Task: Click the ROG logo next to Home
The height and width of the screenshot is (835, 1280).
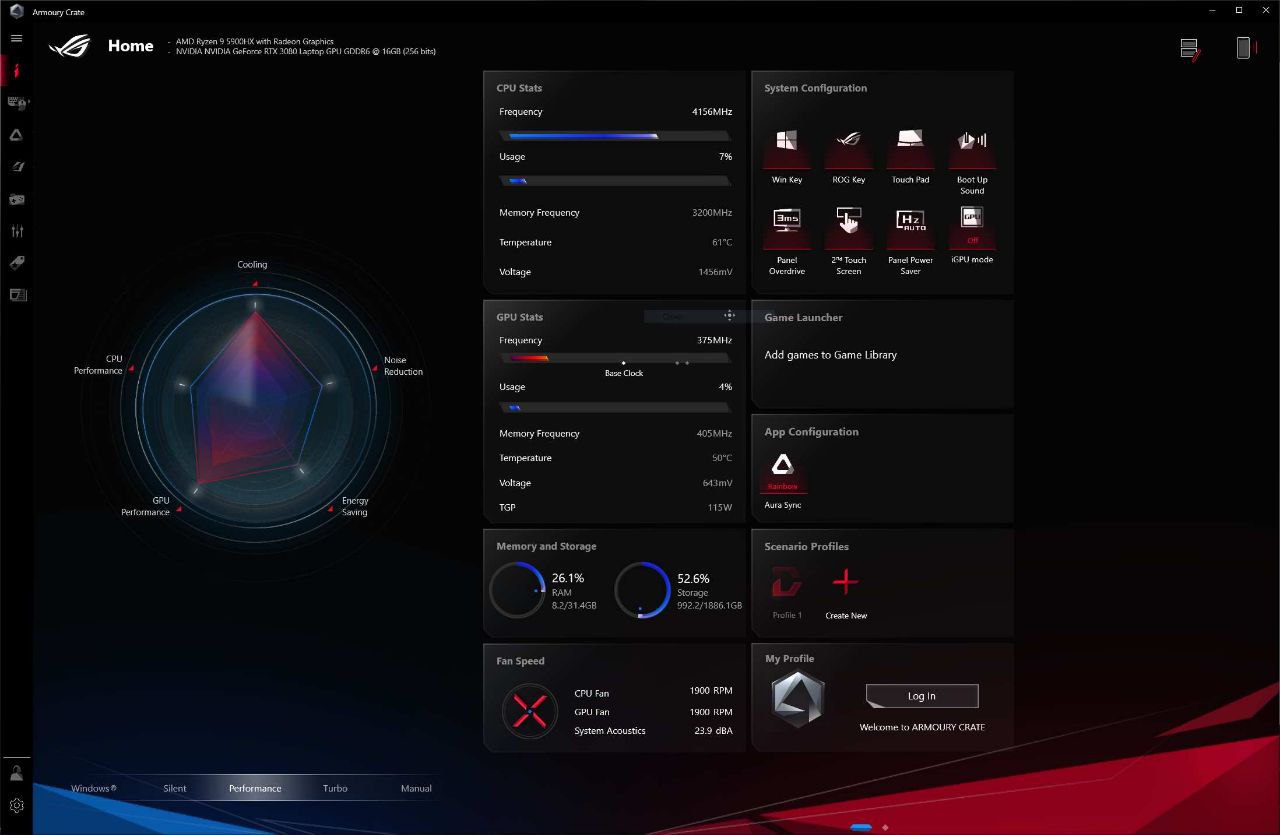Action: click(70, 46)
